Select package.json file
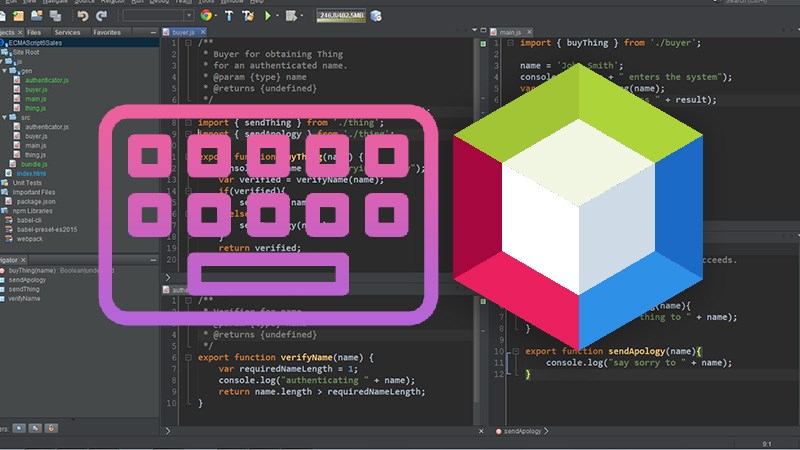 (36, 202)
